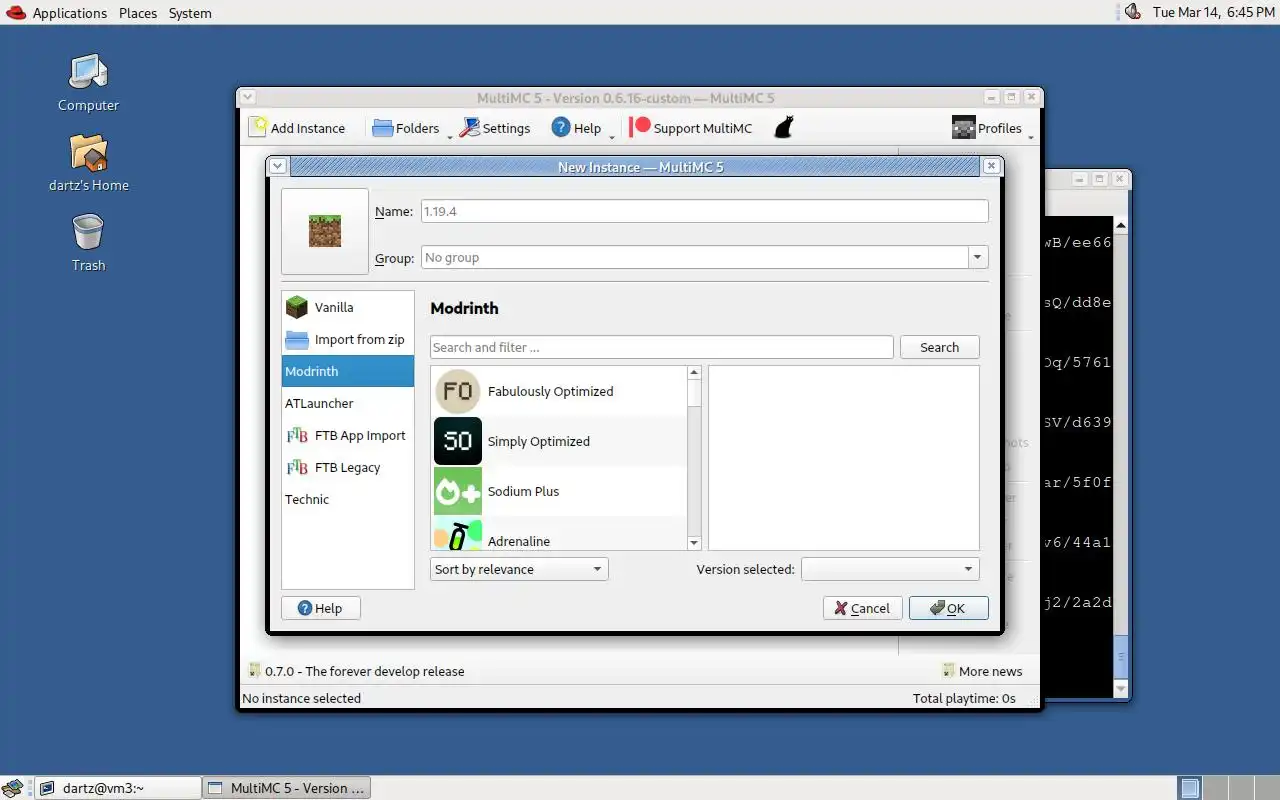Select the Adrenaline modpack
The height and width of the screenshot is (800, 1280).
pos(559,533)
